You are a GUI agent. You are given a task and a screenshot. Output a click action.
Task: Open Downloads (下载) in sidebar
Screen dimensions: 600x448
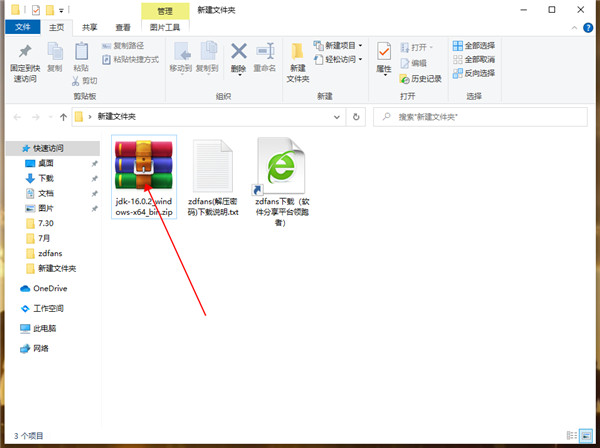[x=46, y=178]
